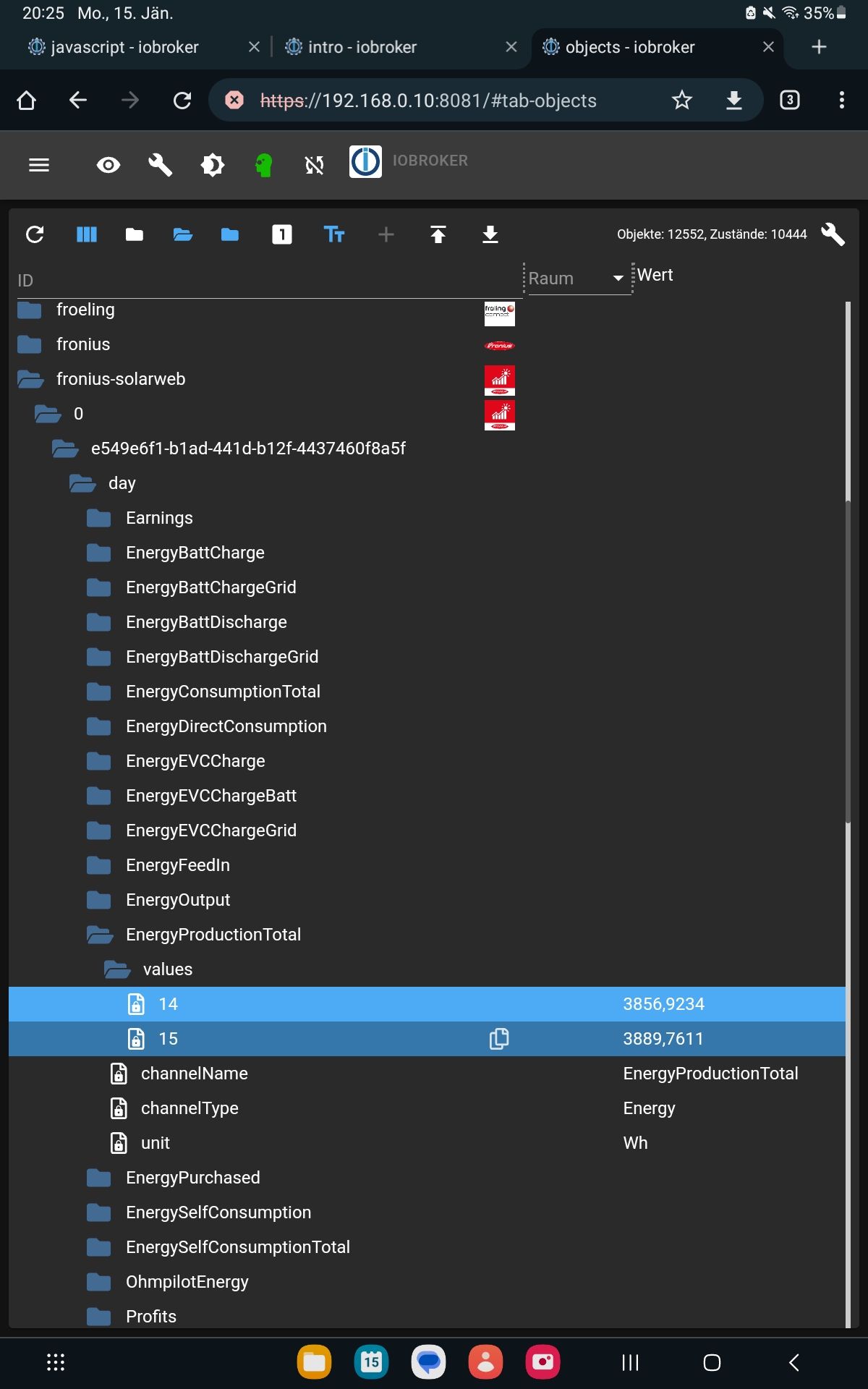The image size is (868, 1389).
Task: Copy value icon on row 15
Action: click(x=499, y=1039)
